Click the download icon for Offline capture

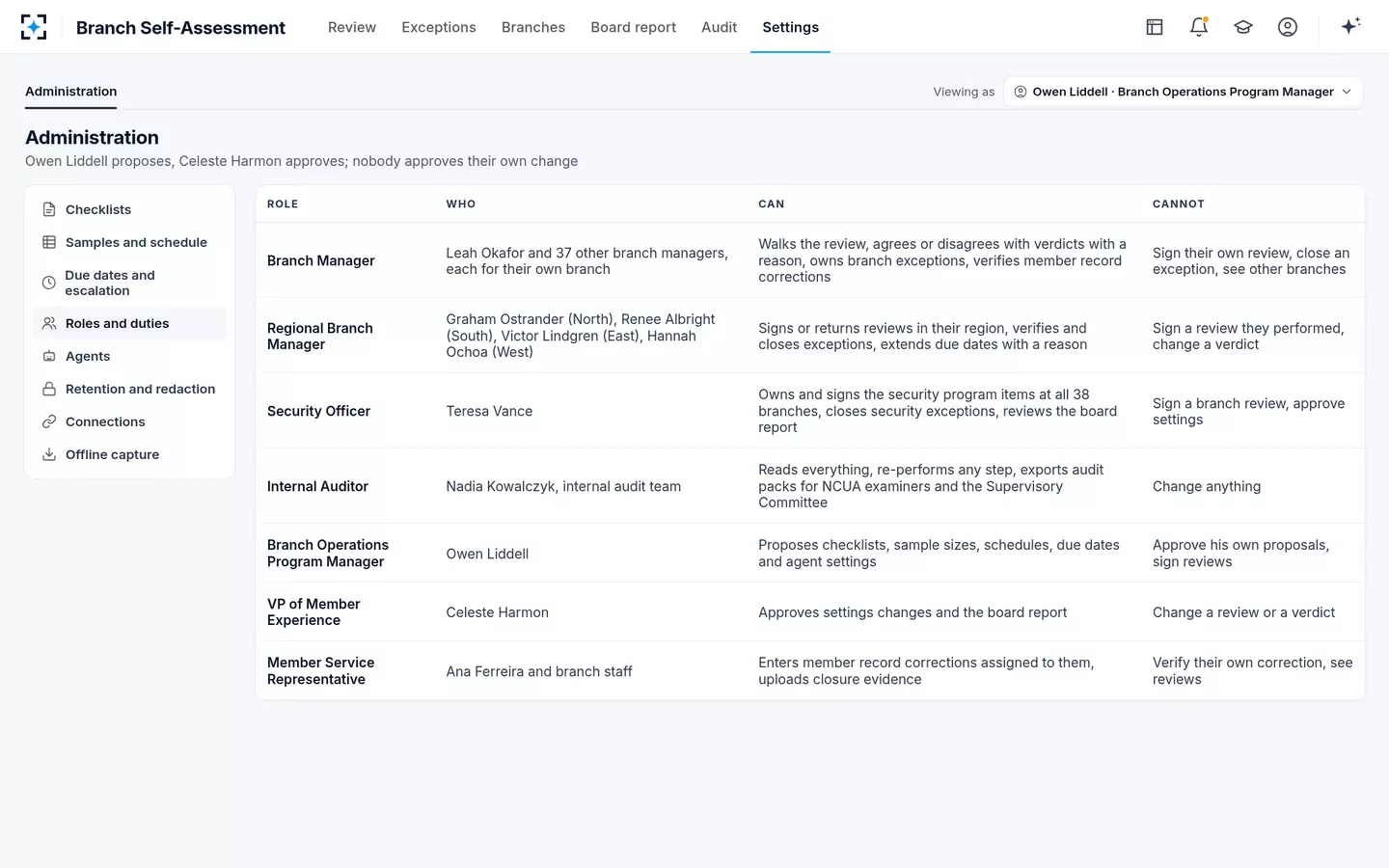(49, 454)
